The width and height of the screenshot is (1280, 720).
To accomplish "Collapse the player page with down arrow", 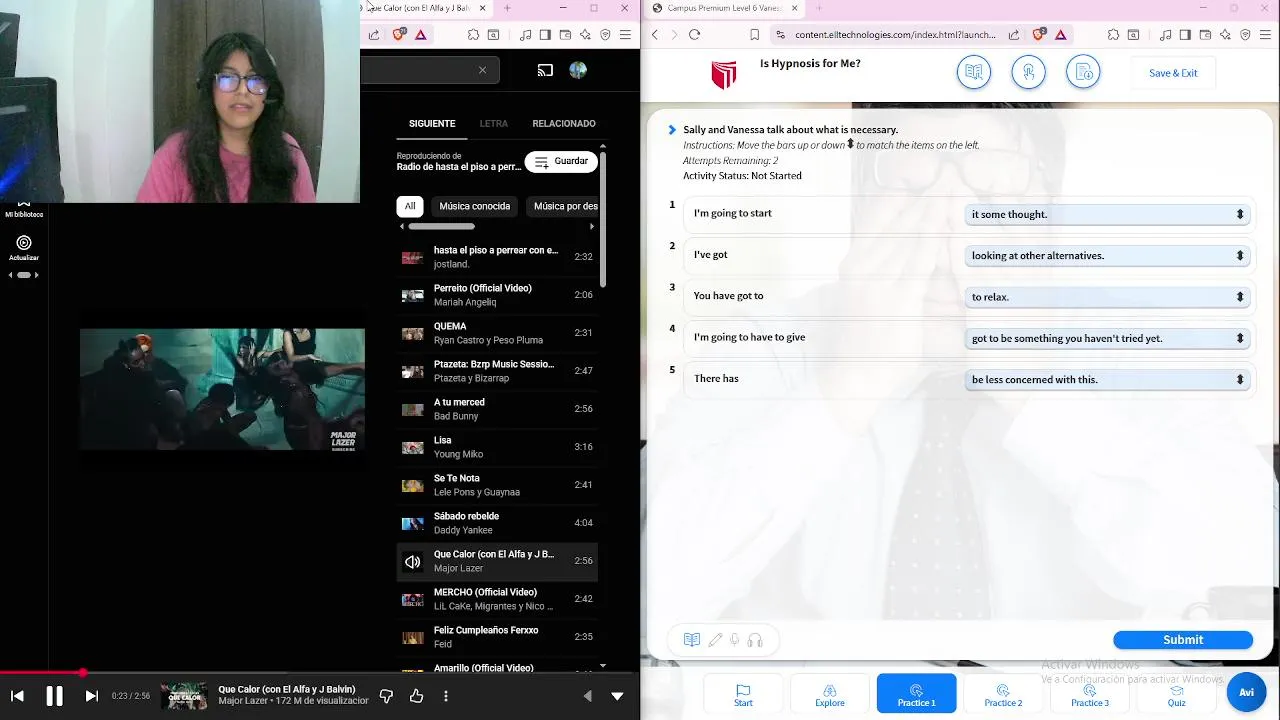I will (x=617, y=696).
